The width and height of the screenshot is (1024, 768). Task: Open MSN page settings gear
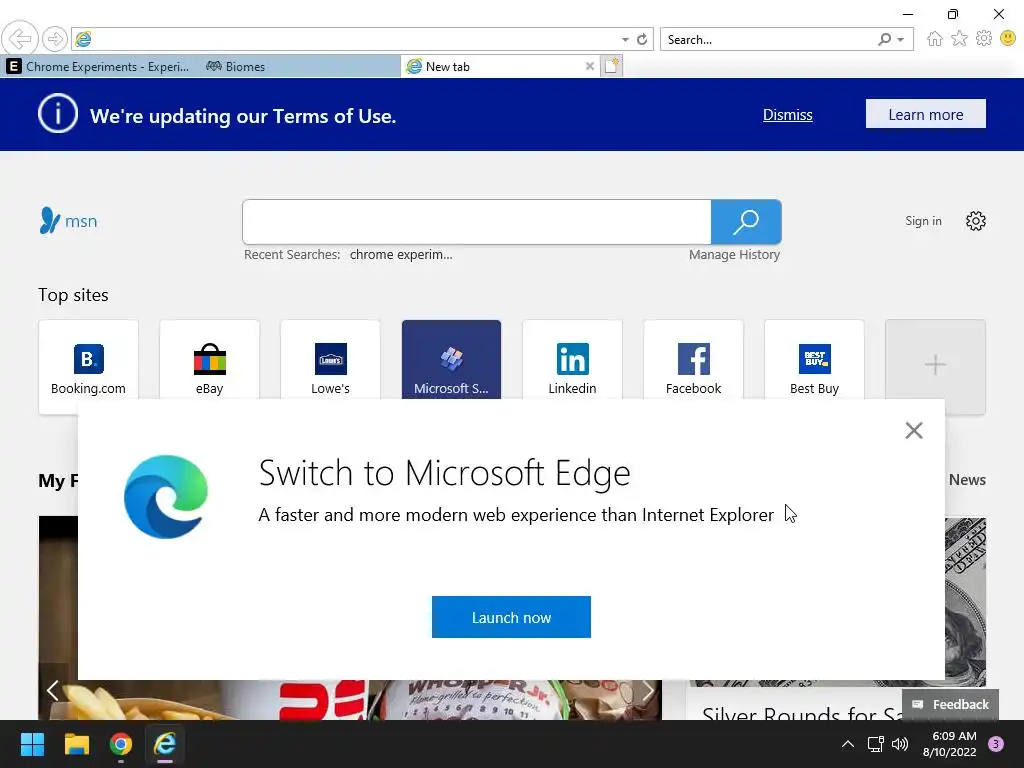point(975,221)
